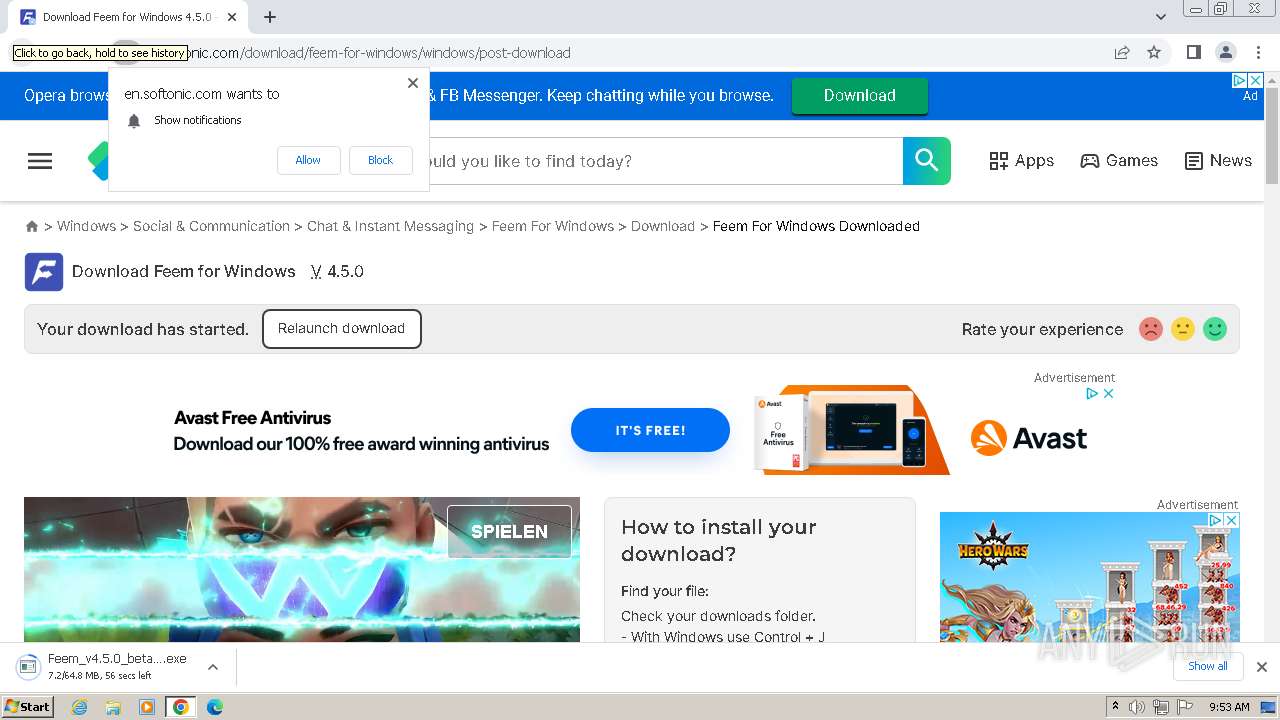This screenshot has height=720, width=1280.
Task: Show hidden system tray icons
Action: [1115, 707]
